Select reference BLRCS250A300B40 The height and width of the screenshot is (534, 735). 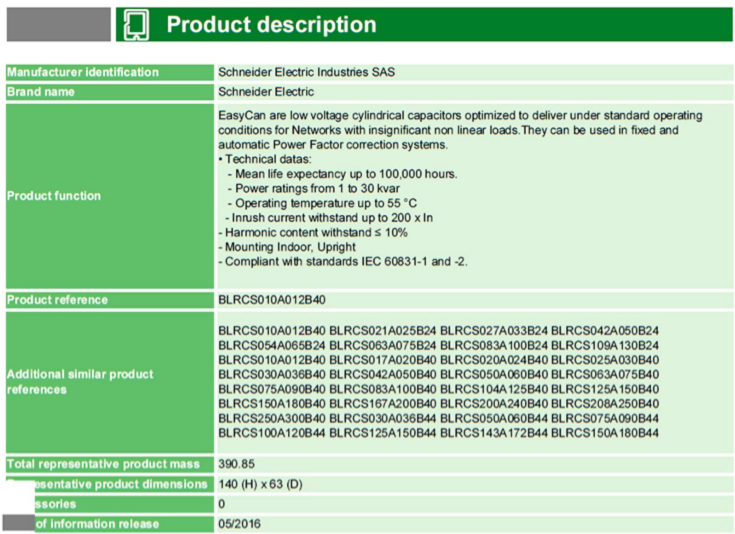(x=272, y=418)
